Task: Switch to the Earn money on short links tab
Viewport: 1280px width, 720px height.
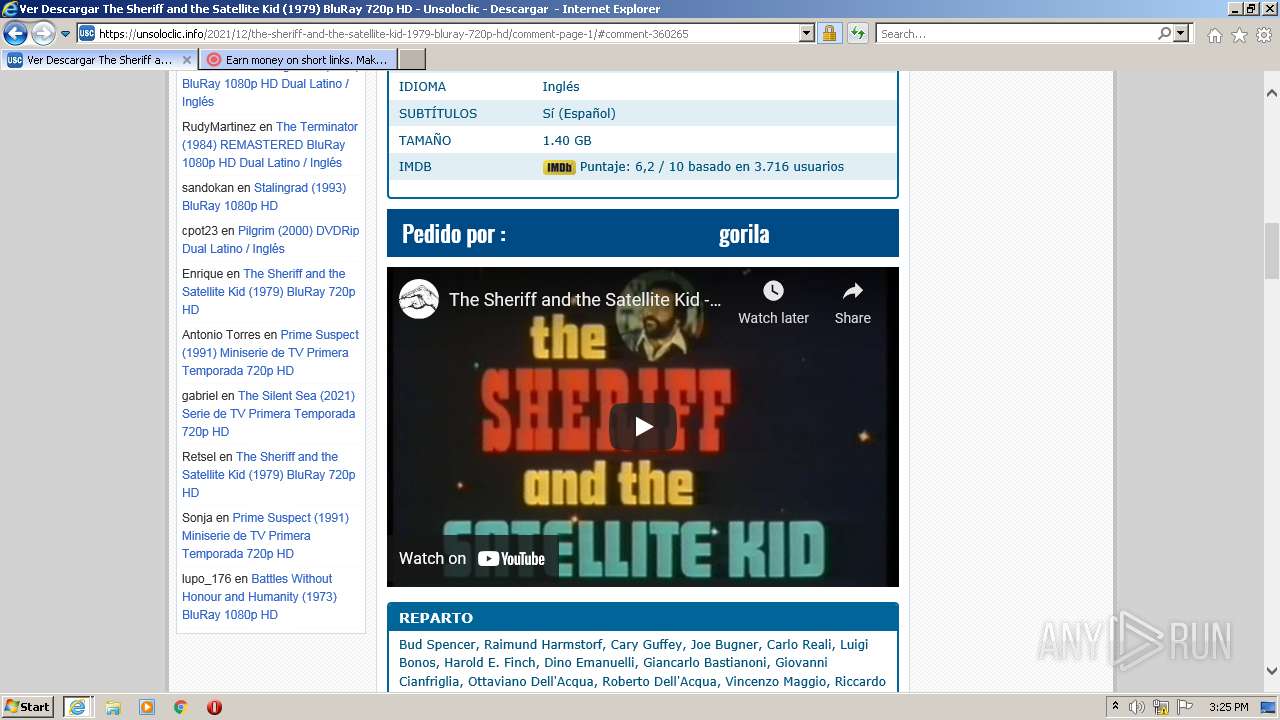Action: 298,60
